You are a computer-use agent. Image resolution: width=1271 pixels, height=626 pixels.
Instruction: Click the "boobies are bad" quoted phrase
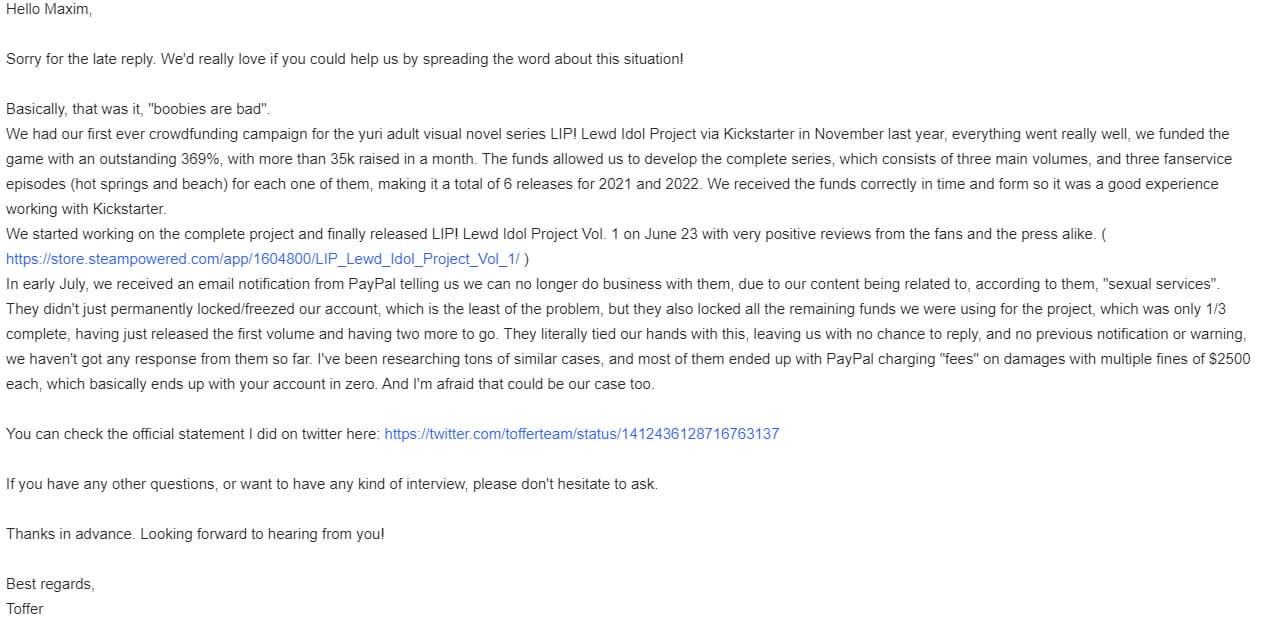209,109
